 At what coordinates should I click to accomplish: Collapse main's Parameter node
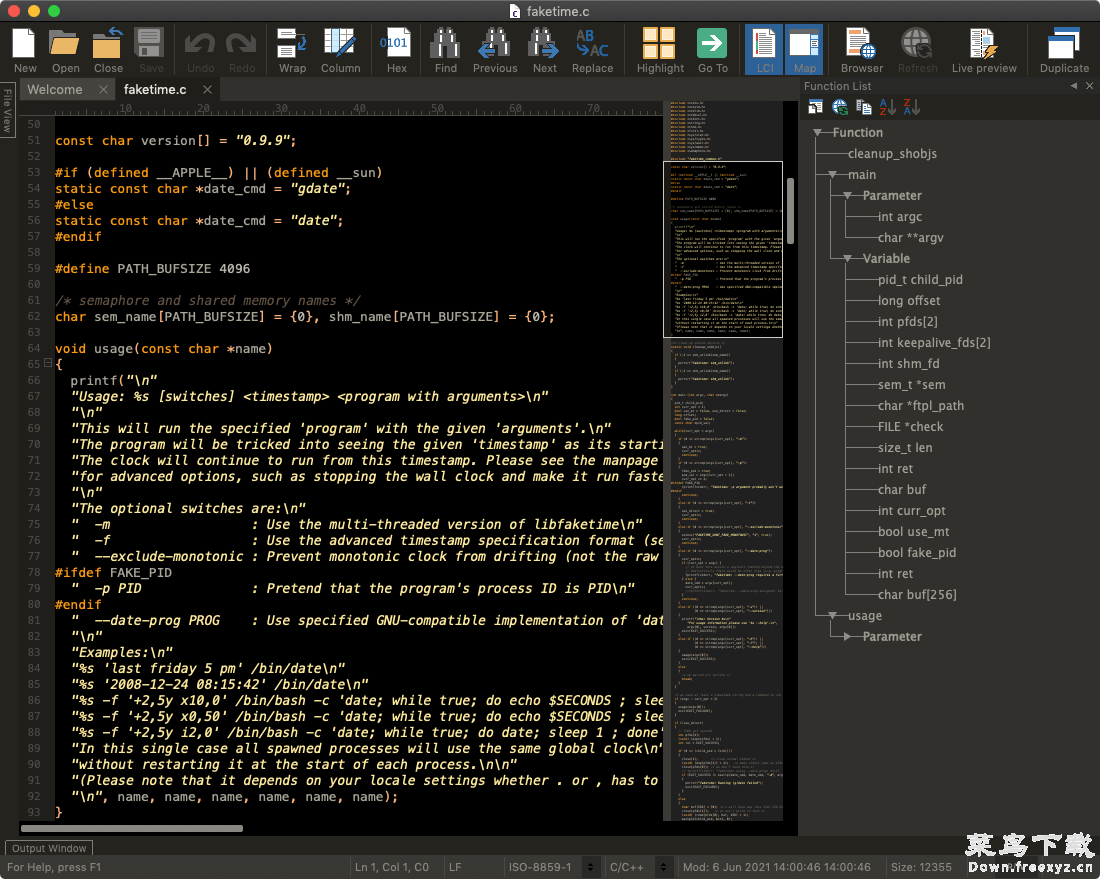(x=847, y=196)
